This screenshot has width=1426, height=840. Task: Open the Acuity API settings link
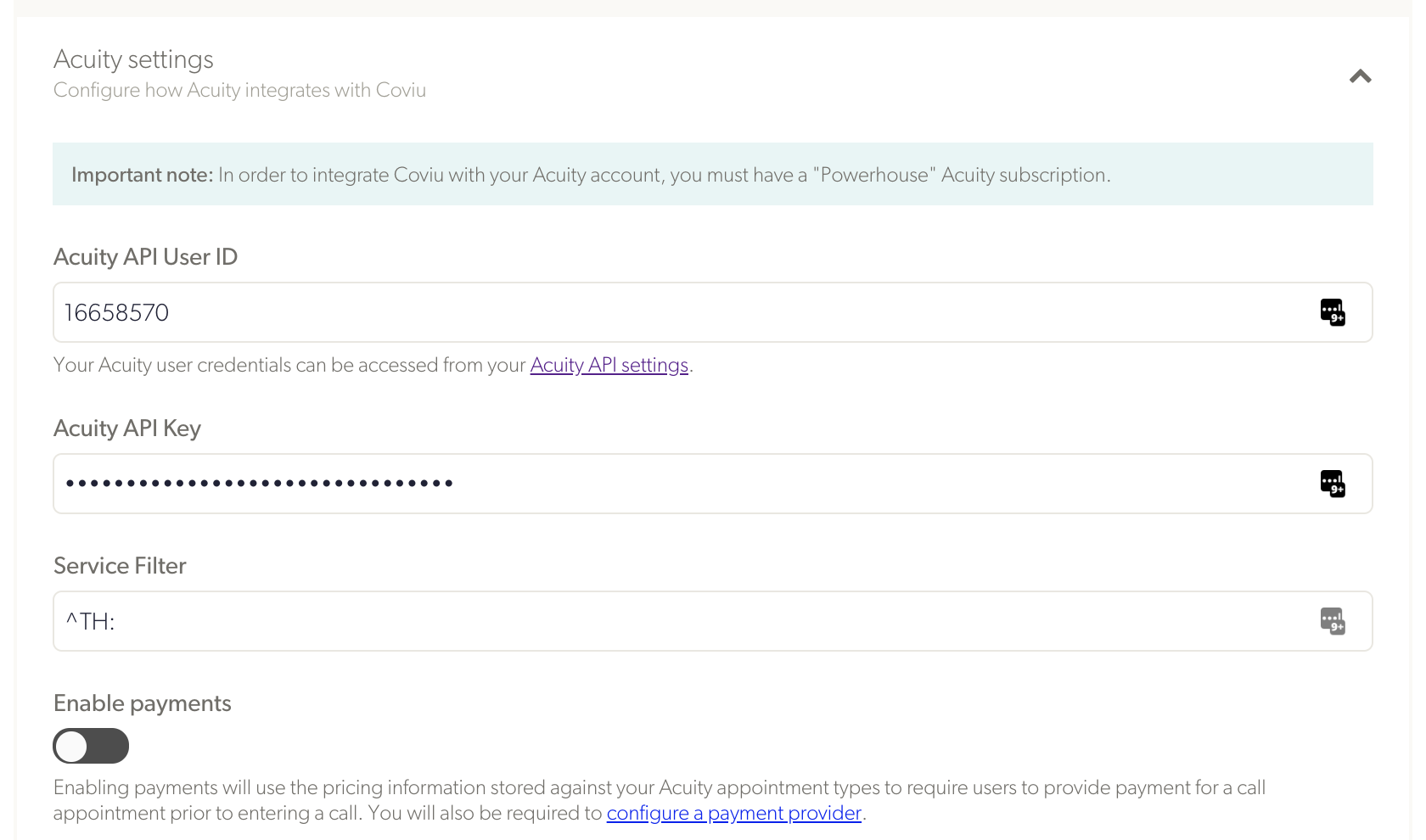coord(609,365)
